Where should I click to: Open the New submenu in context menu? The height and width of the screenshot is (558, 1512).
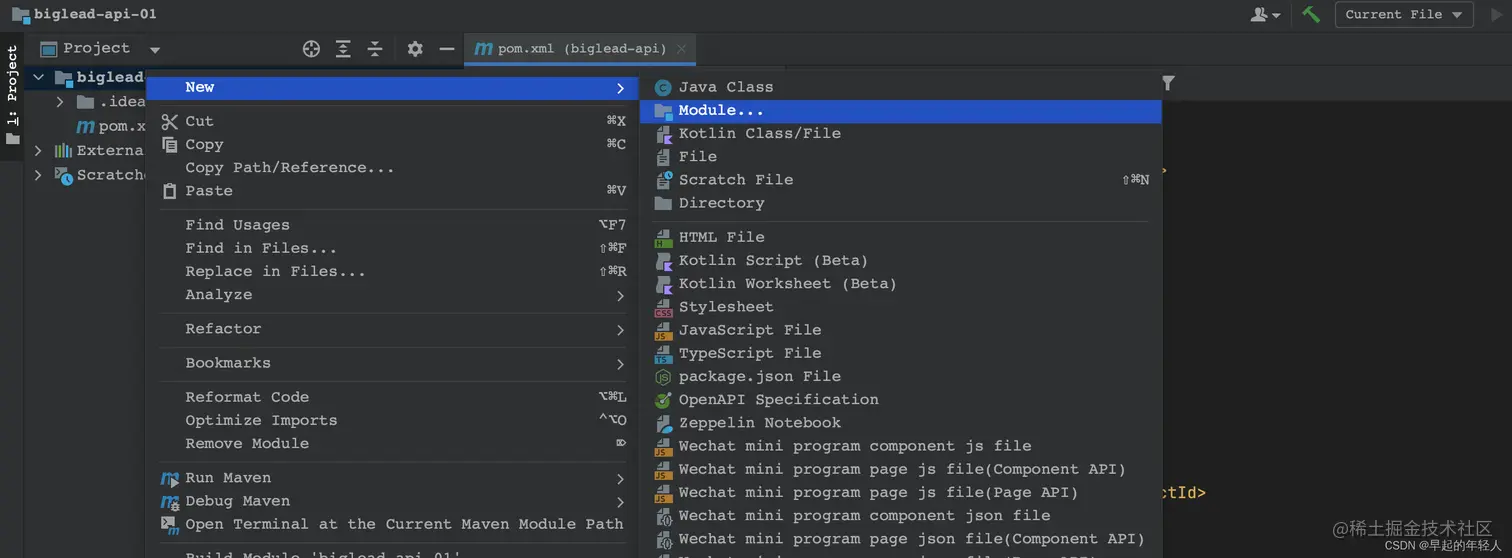[x=392, y=87]
